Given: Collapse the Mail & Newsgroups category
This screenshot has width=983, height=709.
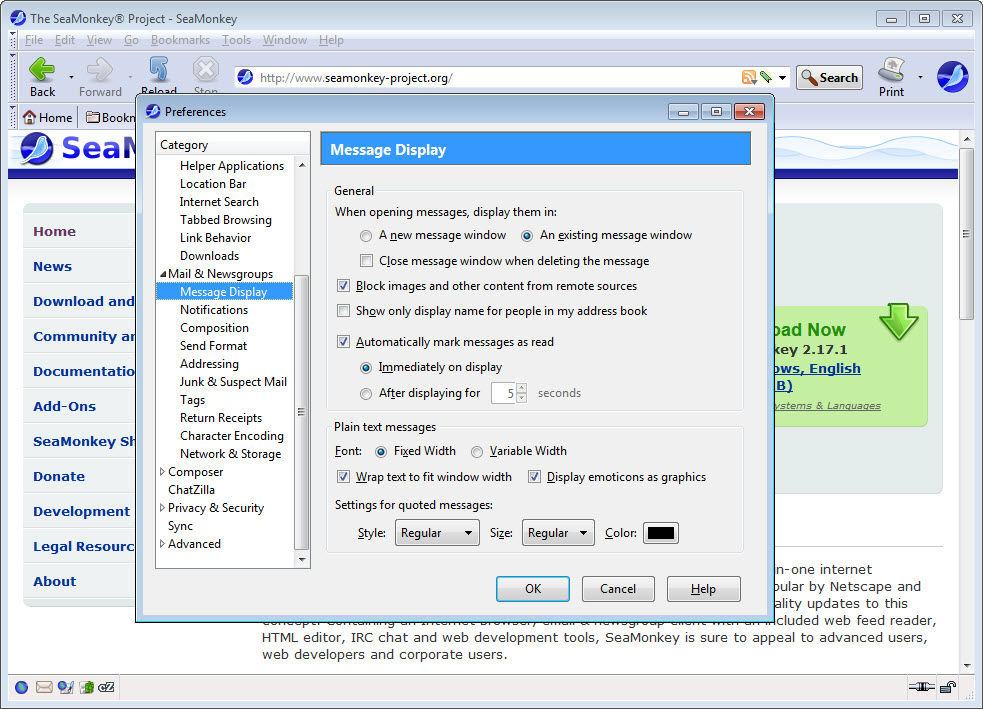Looking at the screenshot, I should 163,274.
